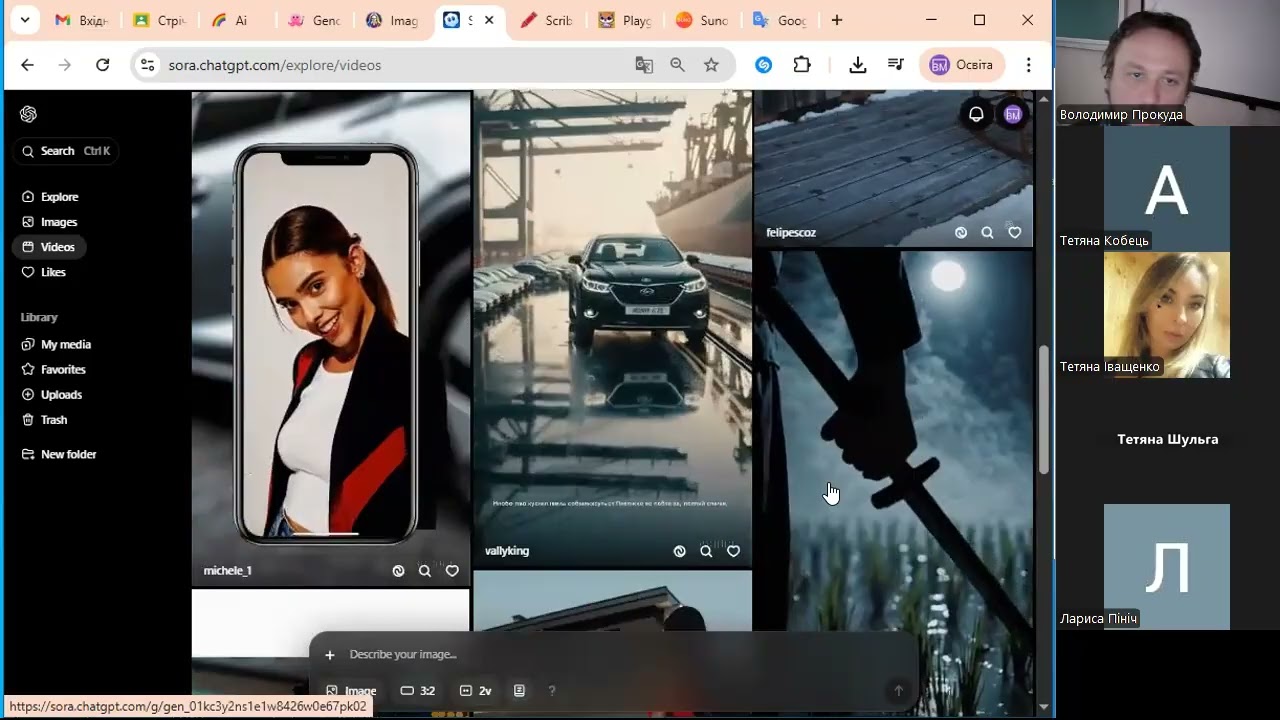Like the vallyking video with heart icon
The width and height of the screenshot is (1280, 720).
point(733,551)
